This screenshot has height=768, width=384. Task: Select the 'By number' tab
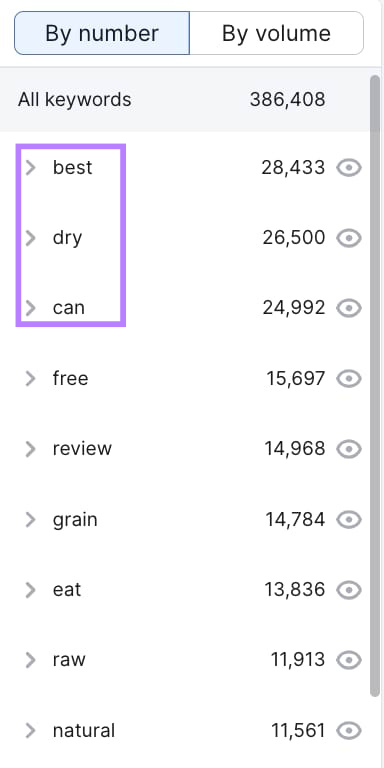tap(102, 33)
